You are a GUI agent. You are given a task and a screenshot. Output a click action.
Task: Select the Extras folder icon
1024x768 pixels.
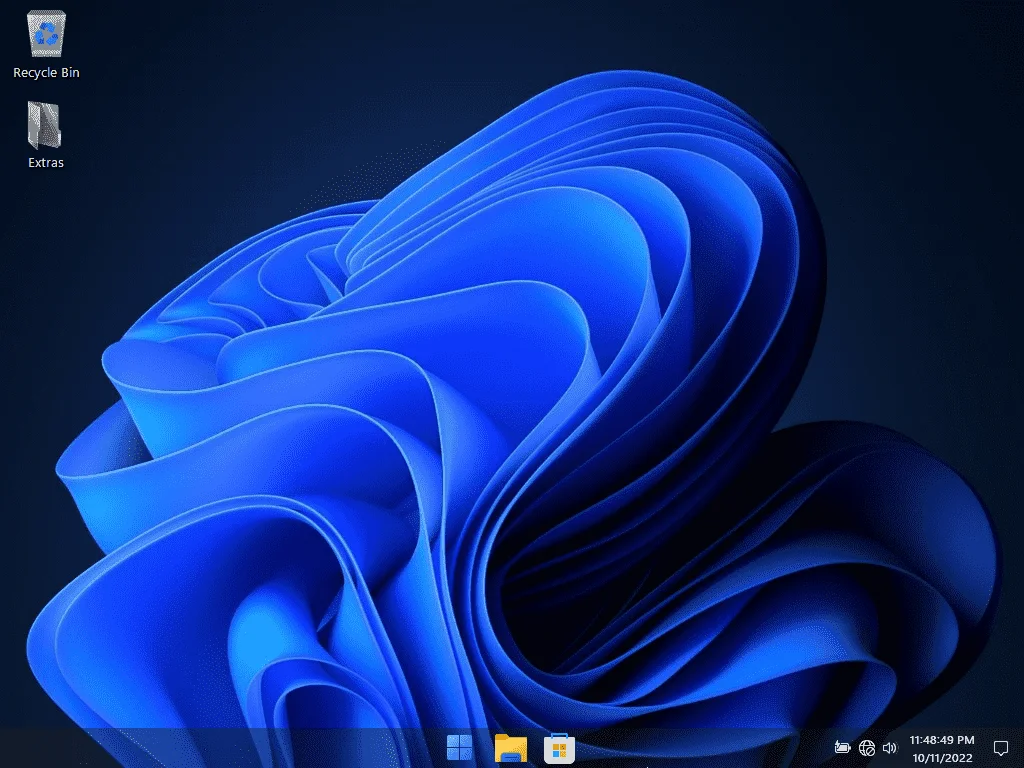pyautogui.click(x=44, y=125)
